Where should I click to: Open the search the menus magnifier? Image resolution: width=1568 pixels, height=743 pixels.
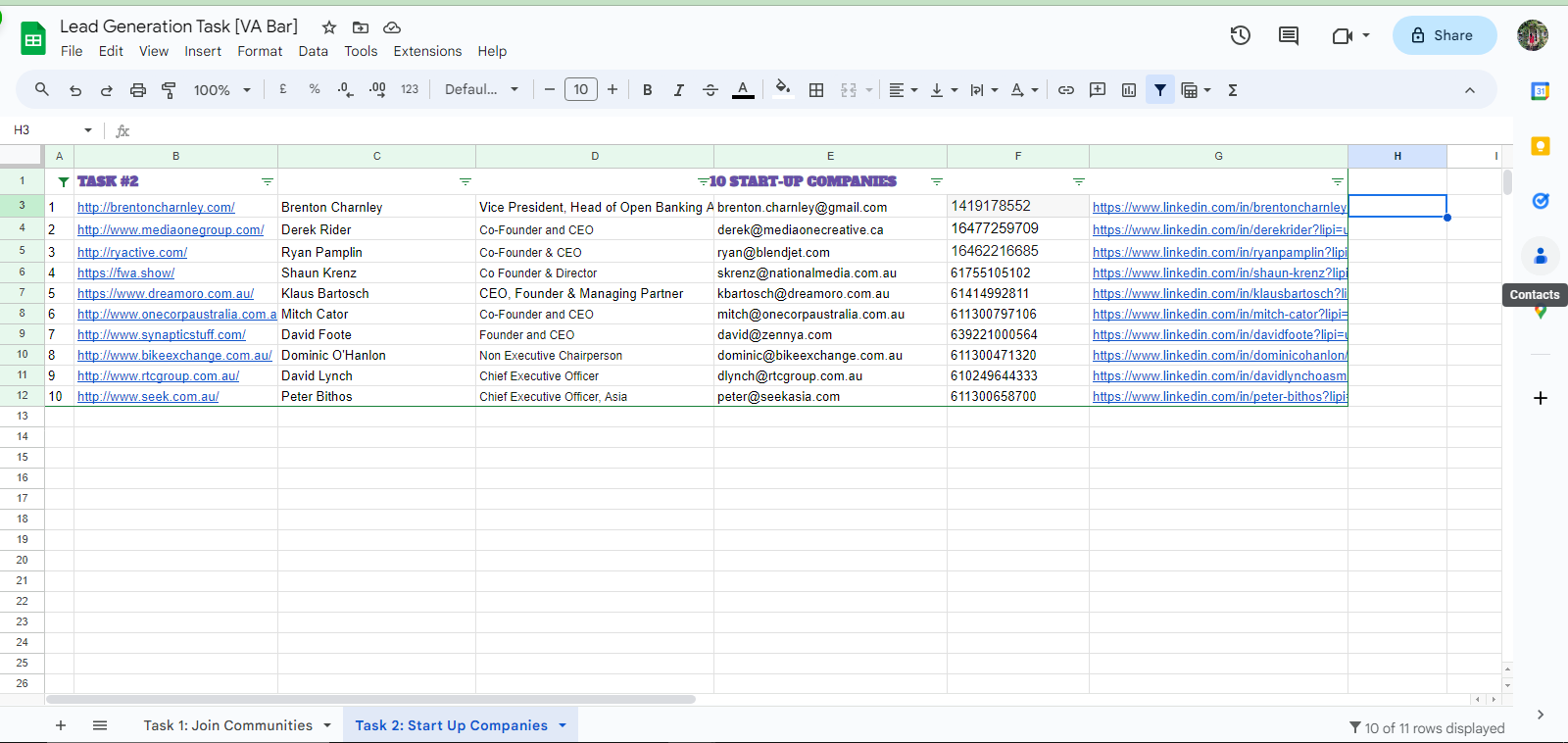tap(42, 90)
